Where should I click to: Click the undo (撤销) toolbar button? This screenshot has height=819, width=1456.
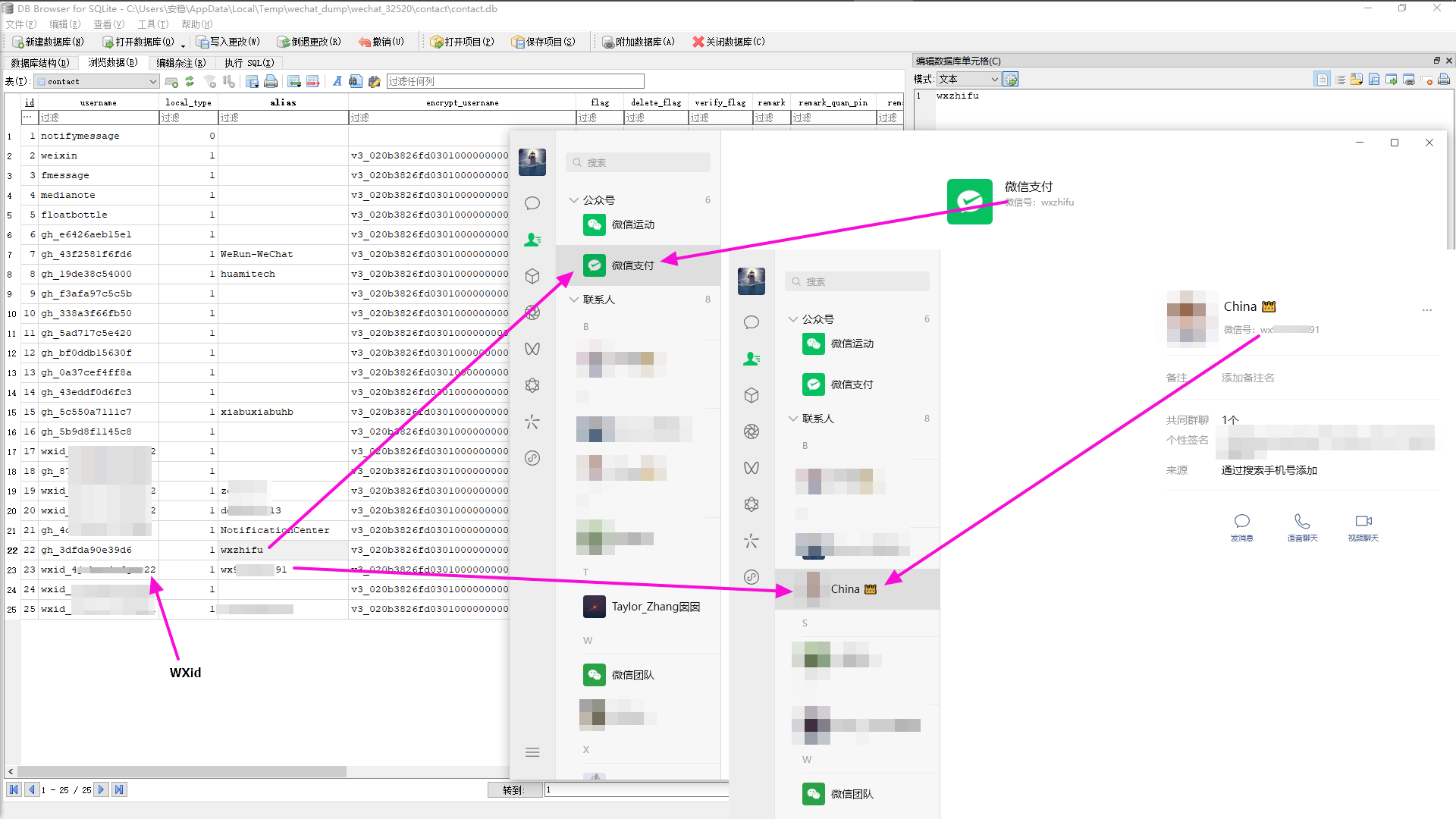381,42
